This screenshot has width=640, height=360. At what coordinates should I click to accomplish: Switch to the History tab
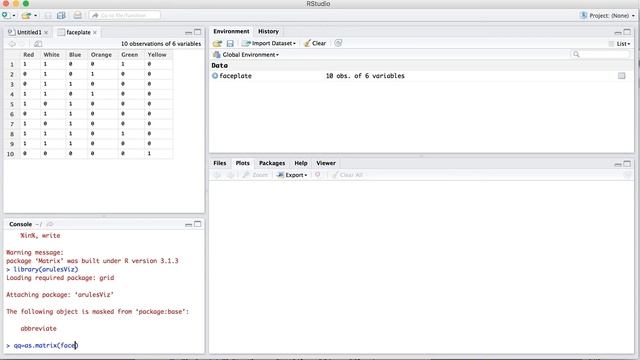coord(268,31)
